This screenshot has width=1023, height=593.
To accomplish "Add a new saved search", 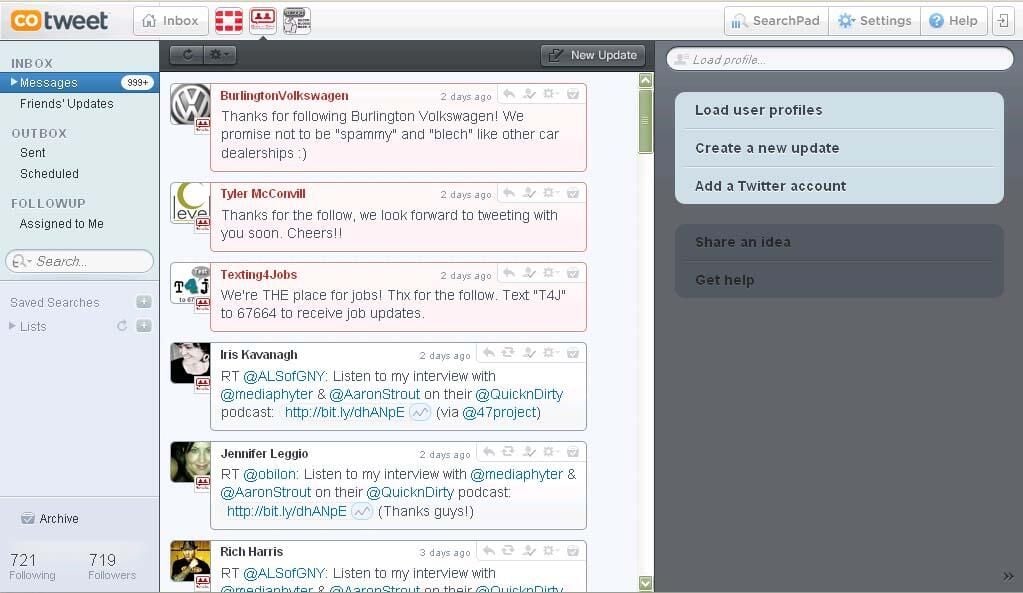I will (144, 301).
